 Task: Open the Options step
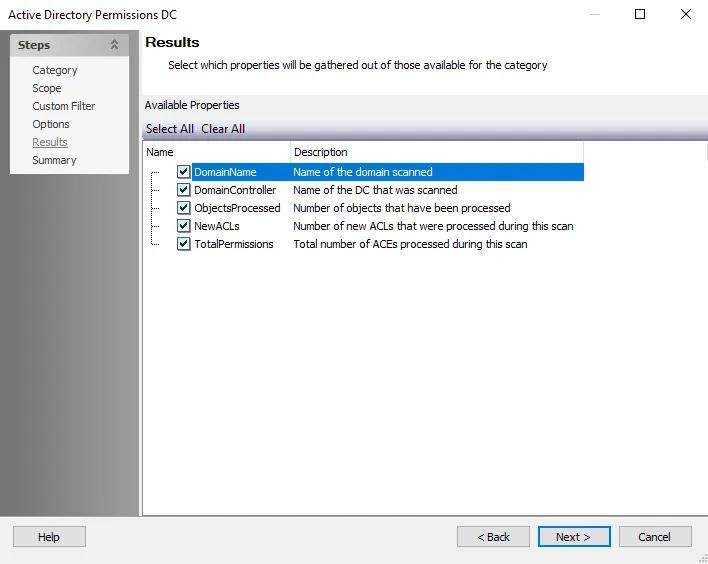pyautogui.click(x=51, y=124)
